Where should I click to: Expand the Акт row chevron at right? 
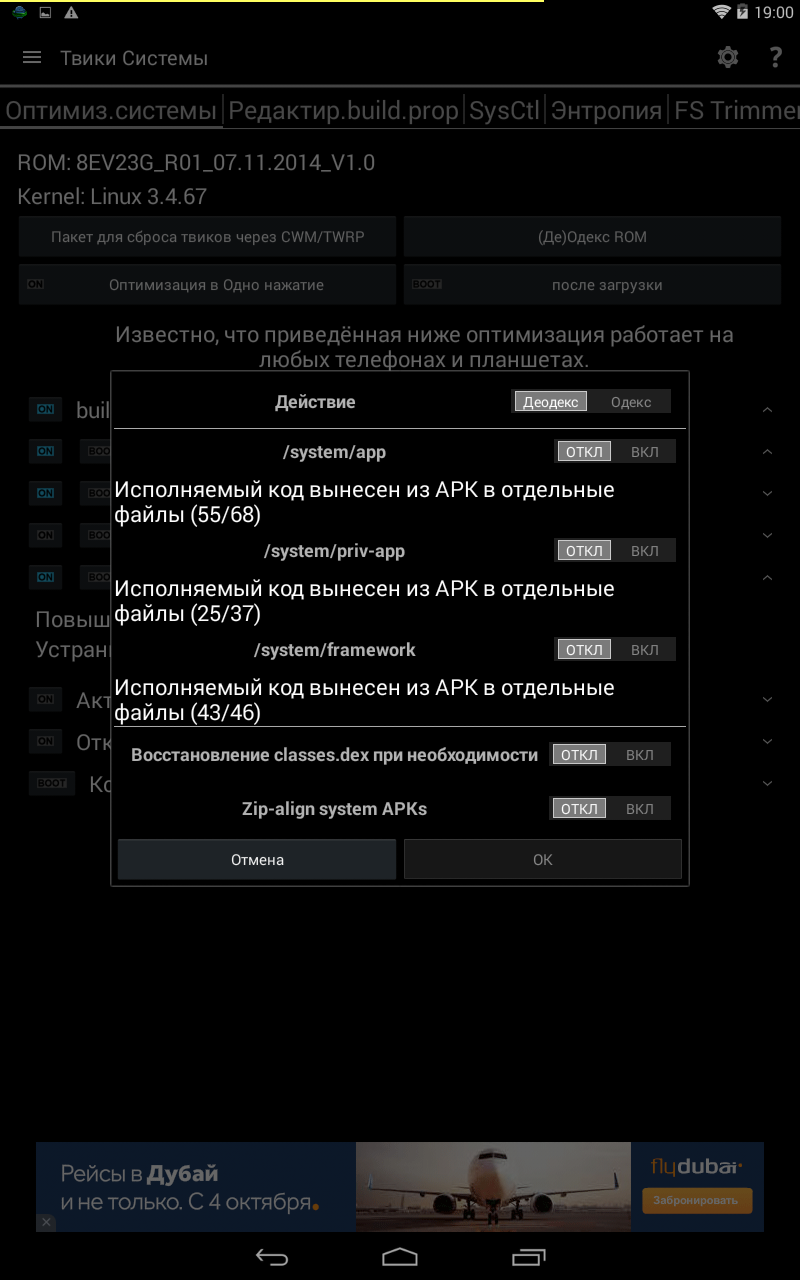click(x=767, y=700)
